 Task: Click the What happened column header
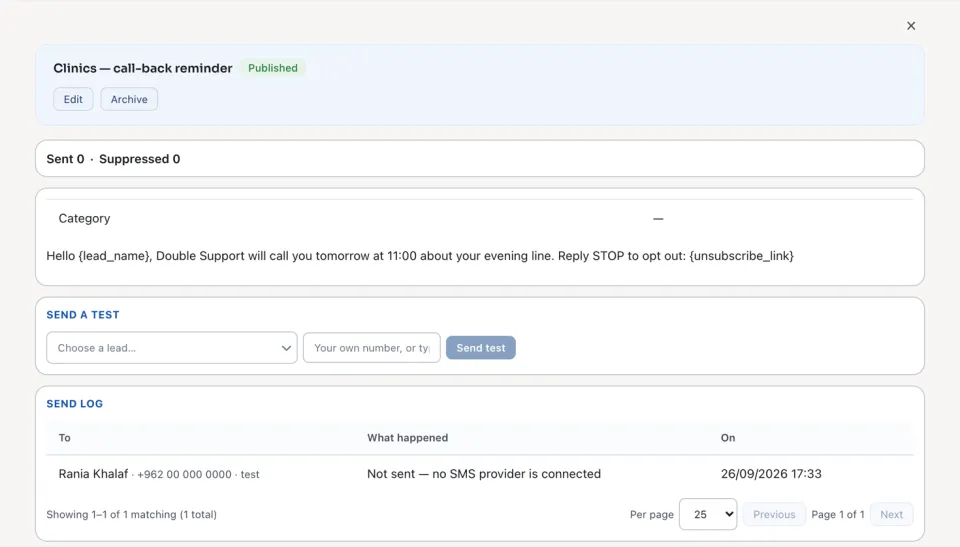(408, 438)
